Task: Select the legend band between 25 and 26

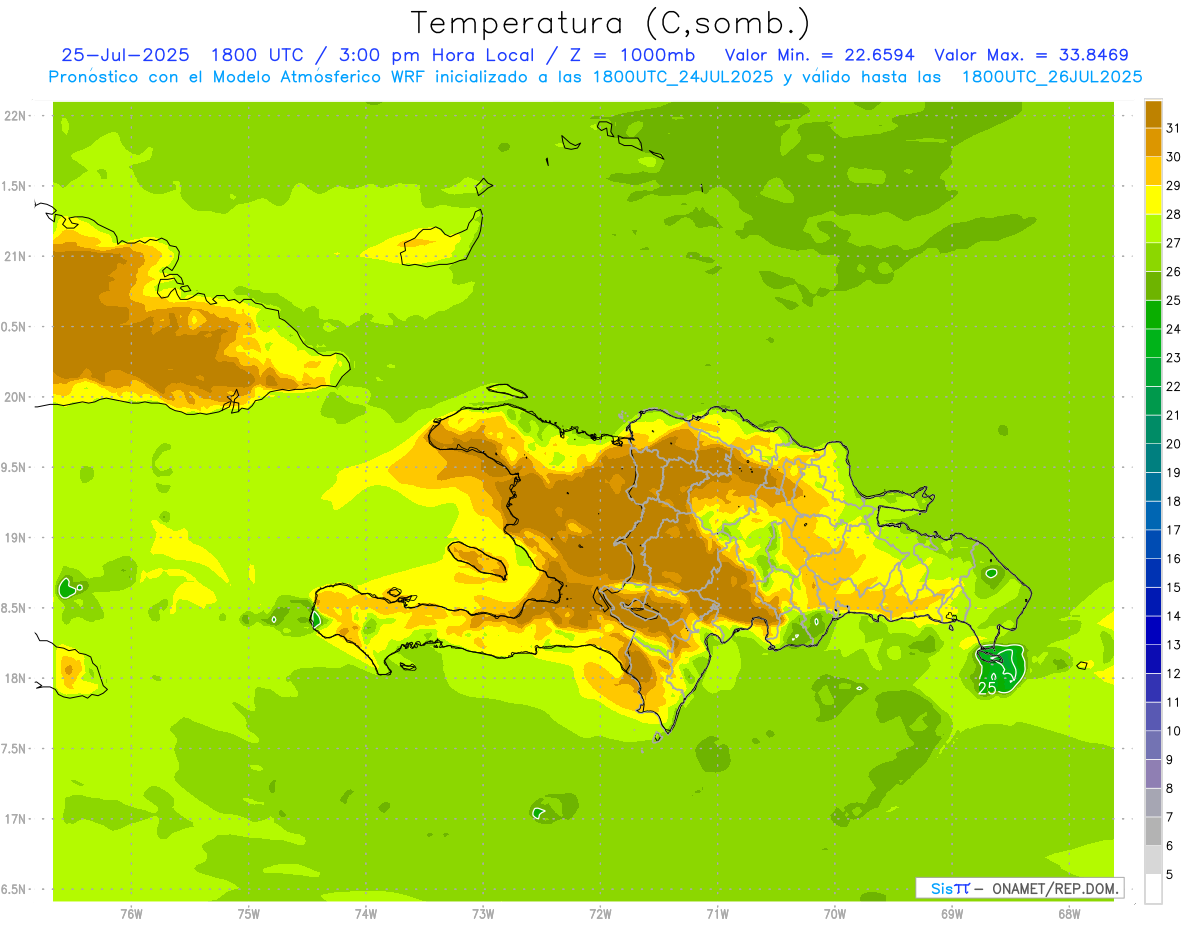Action: [x=1153, y=286]
